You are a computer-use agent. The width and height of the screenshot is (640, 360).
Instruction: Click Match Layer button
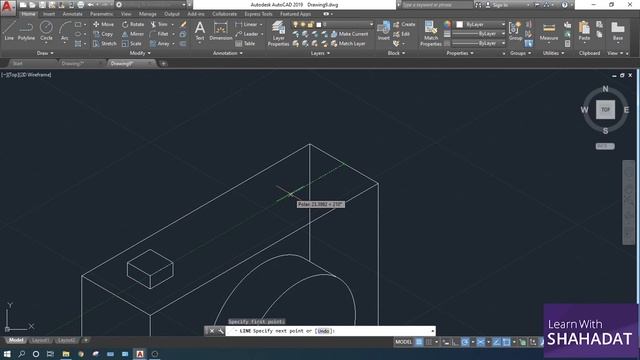348,43
